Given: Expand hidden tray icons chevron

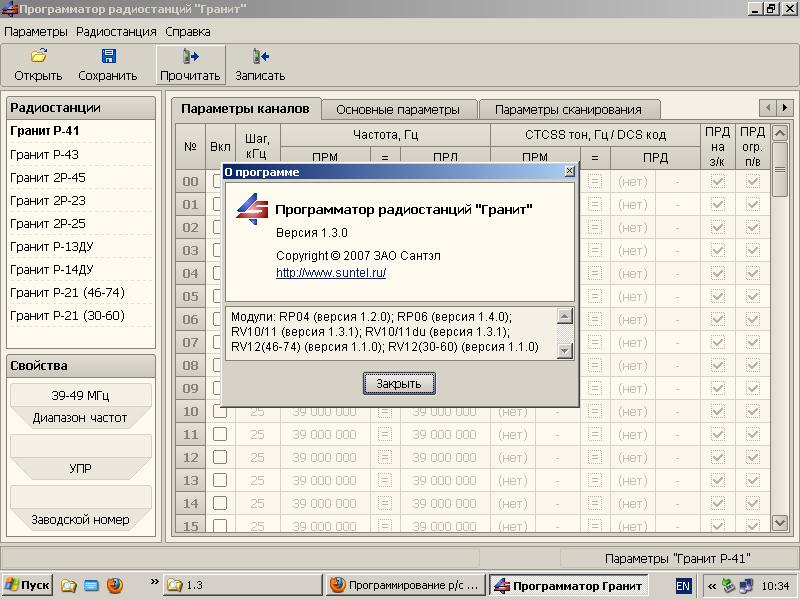Looking at the screenshot, I should (712, 586).
